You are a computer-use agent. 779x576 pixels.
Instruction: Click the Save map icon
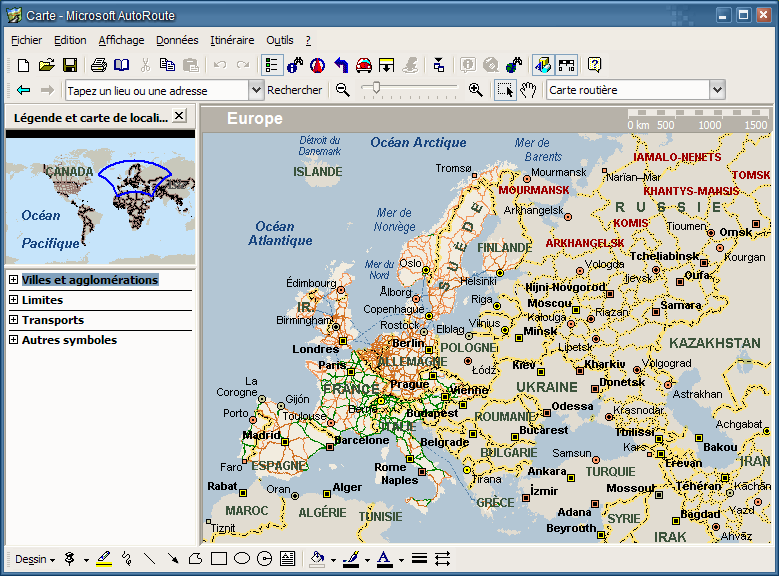pyautogui.click(x=70, y=65)
